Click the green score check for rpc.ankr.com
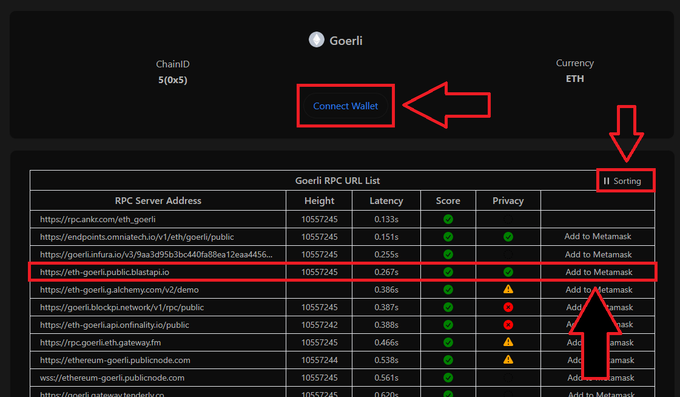Image resolution: width=680 pixels, height=397 pixels. tap(448, 219)
